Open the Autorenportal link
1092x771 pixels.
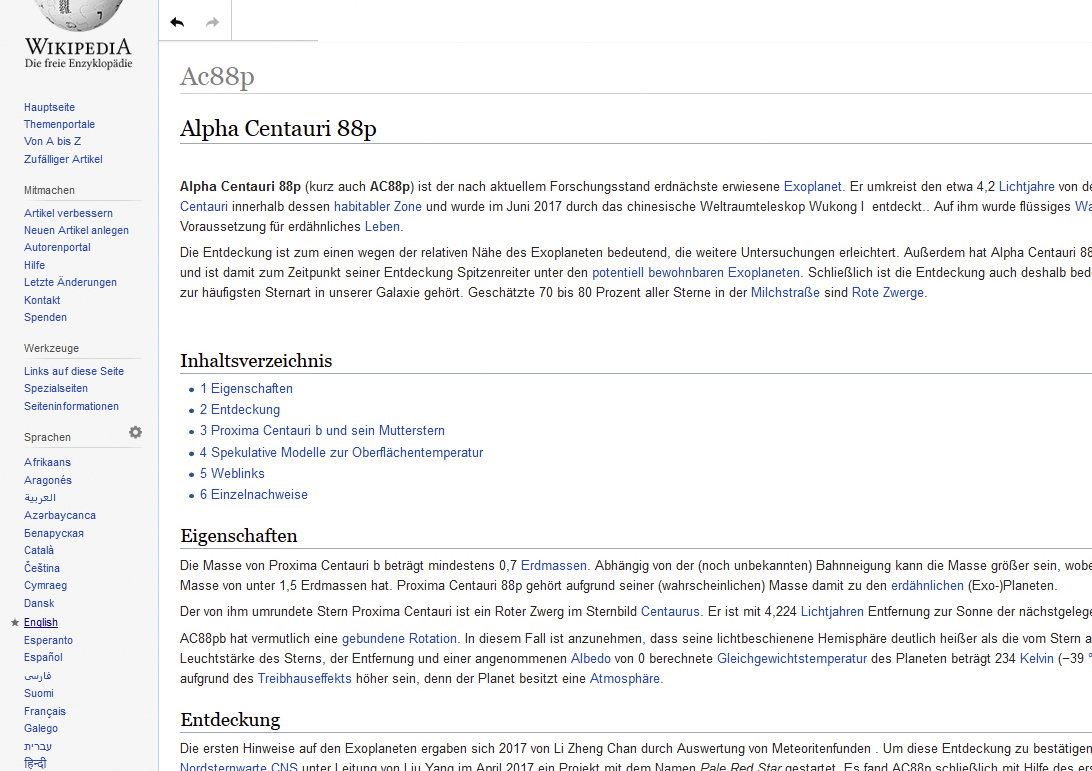click(57, 247)
